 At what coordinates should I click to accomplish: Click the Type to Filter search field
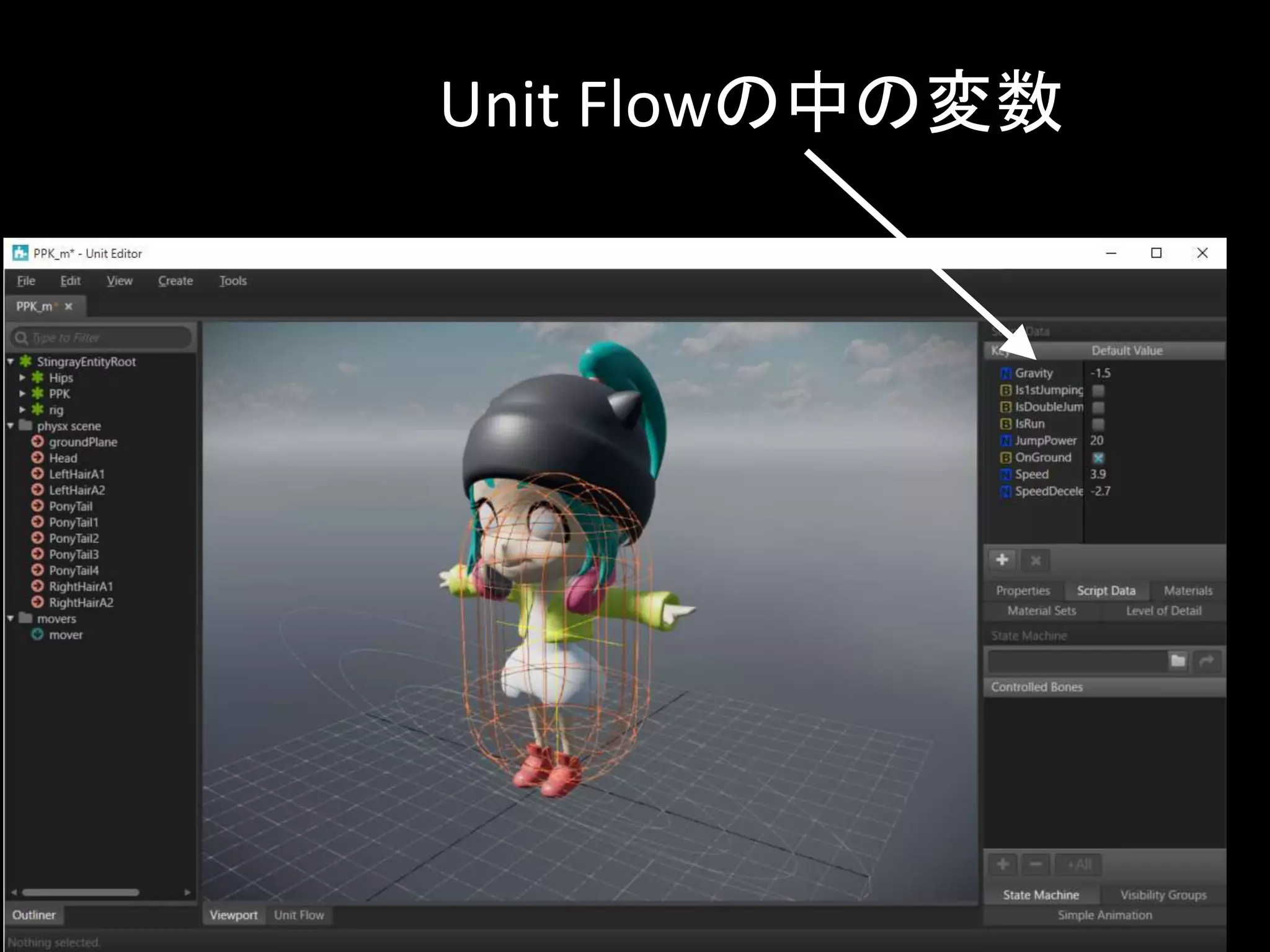point(101,338)
